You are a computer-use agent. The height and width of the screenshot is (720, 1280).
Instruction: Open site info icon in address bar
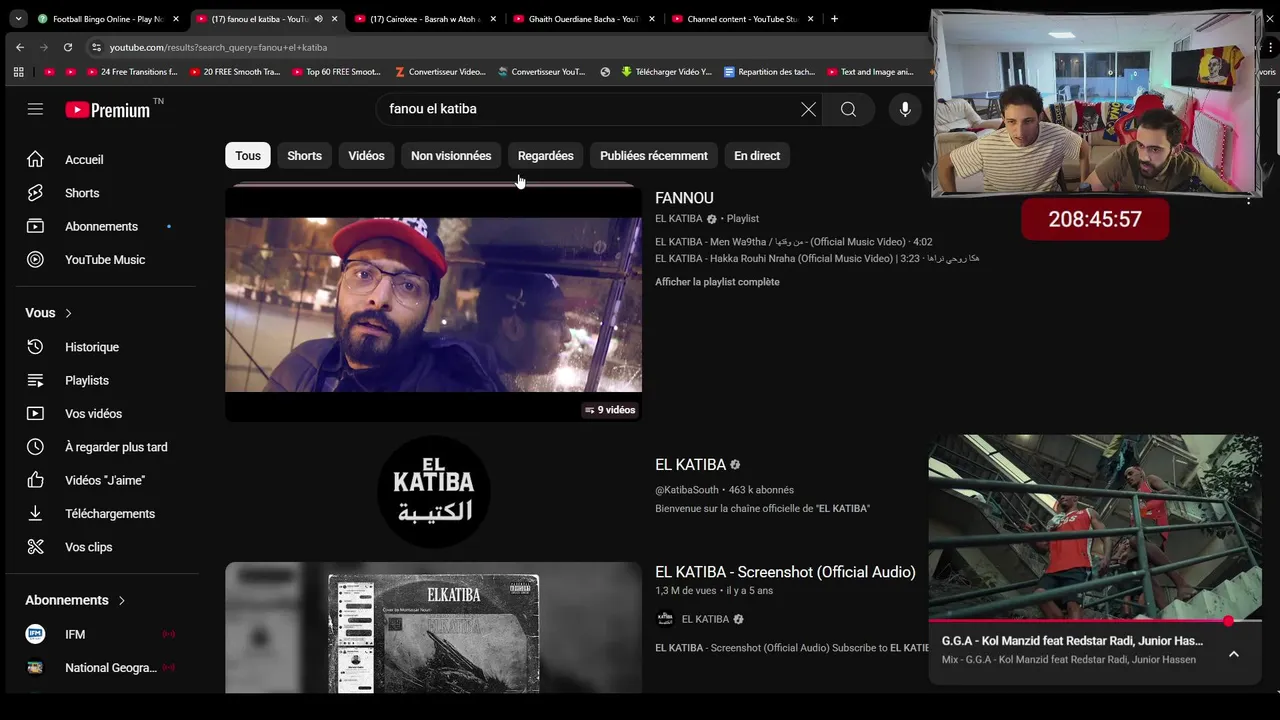click(96, 47)
